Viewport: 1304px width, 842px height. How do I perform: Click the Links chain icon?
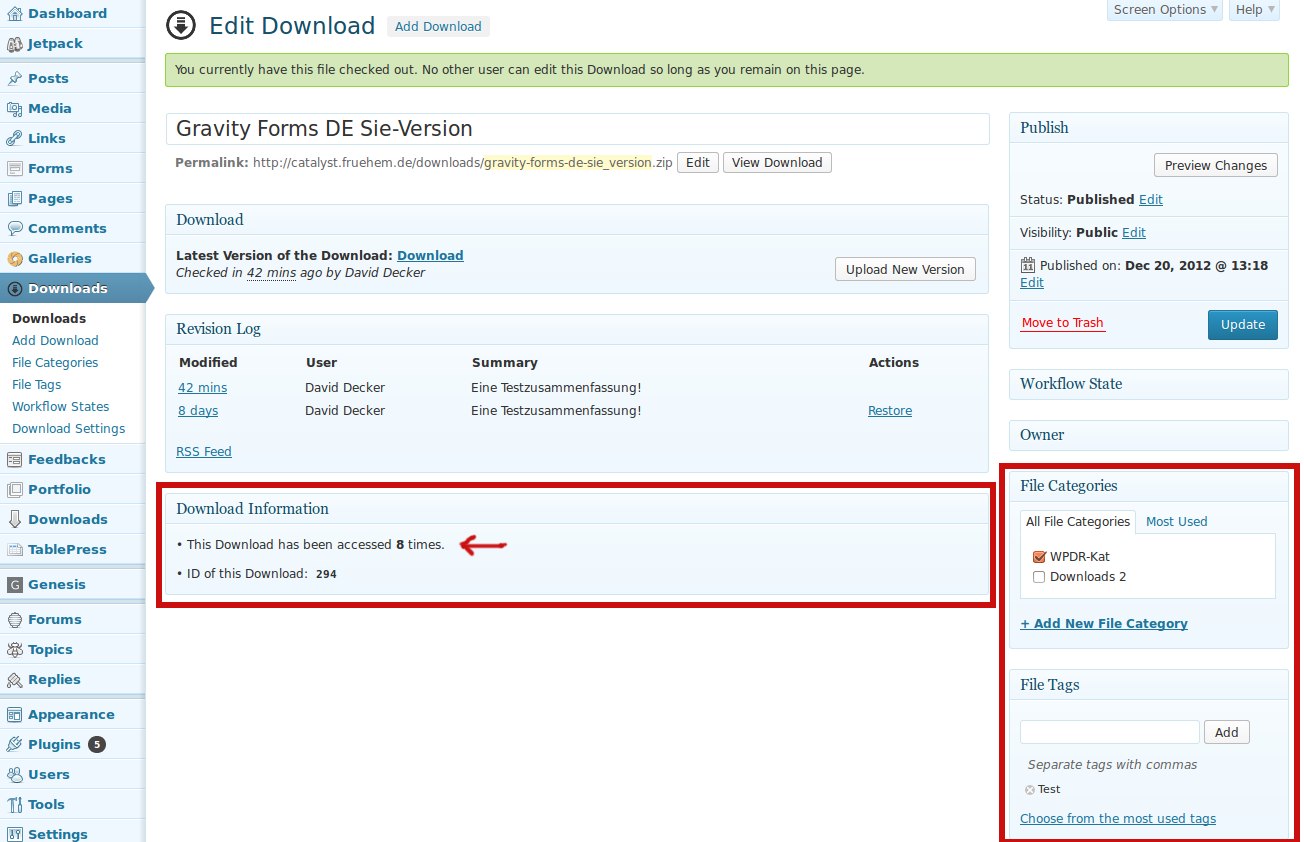[15, 139]
